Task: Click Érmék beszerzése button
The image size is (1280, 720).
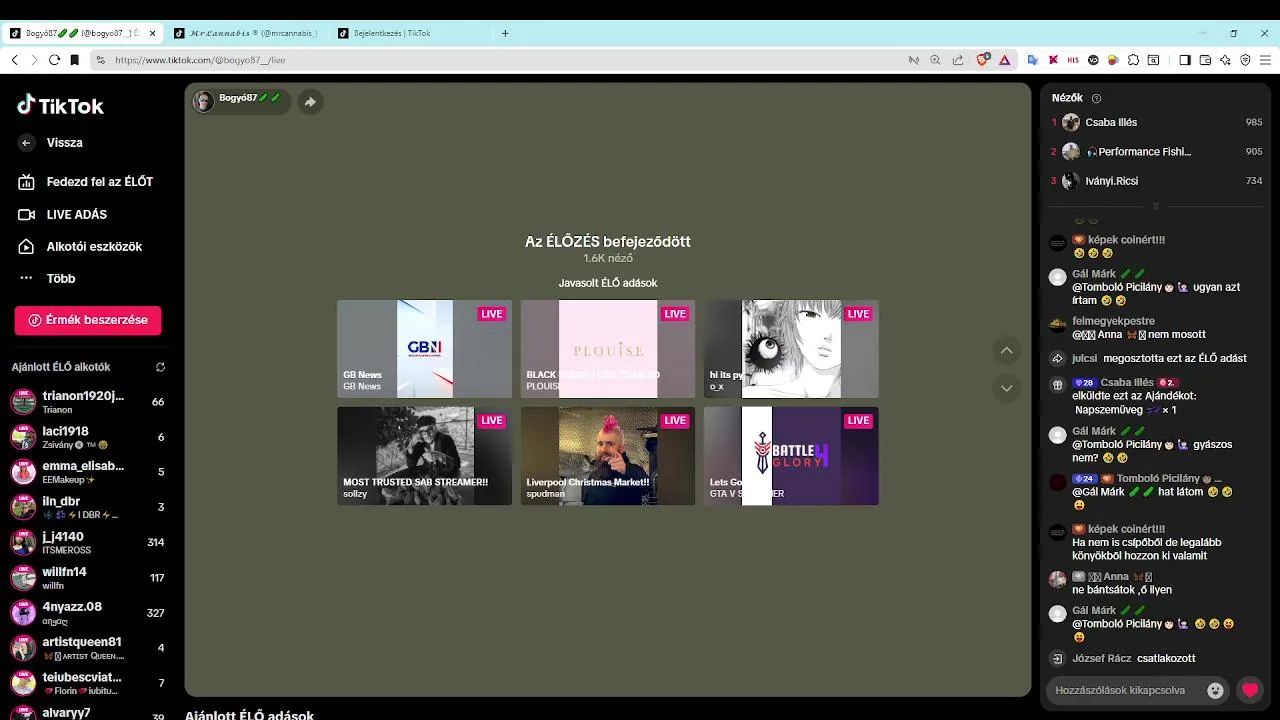Action: coord(88,320)
